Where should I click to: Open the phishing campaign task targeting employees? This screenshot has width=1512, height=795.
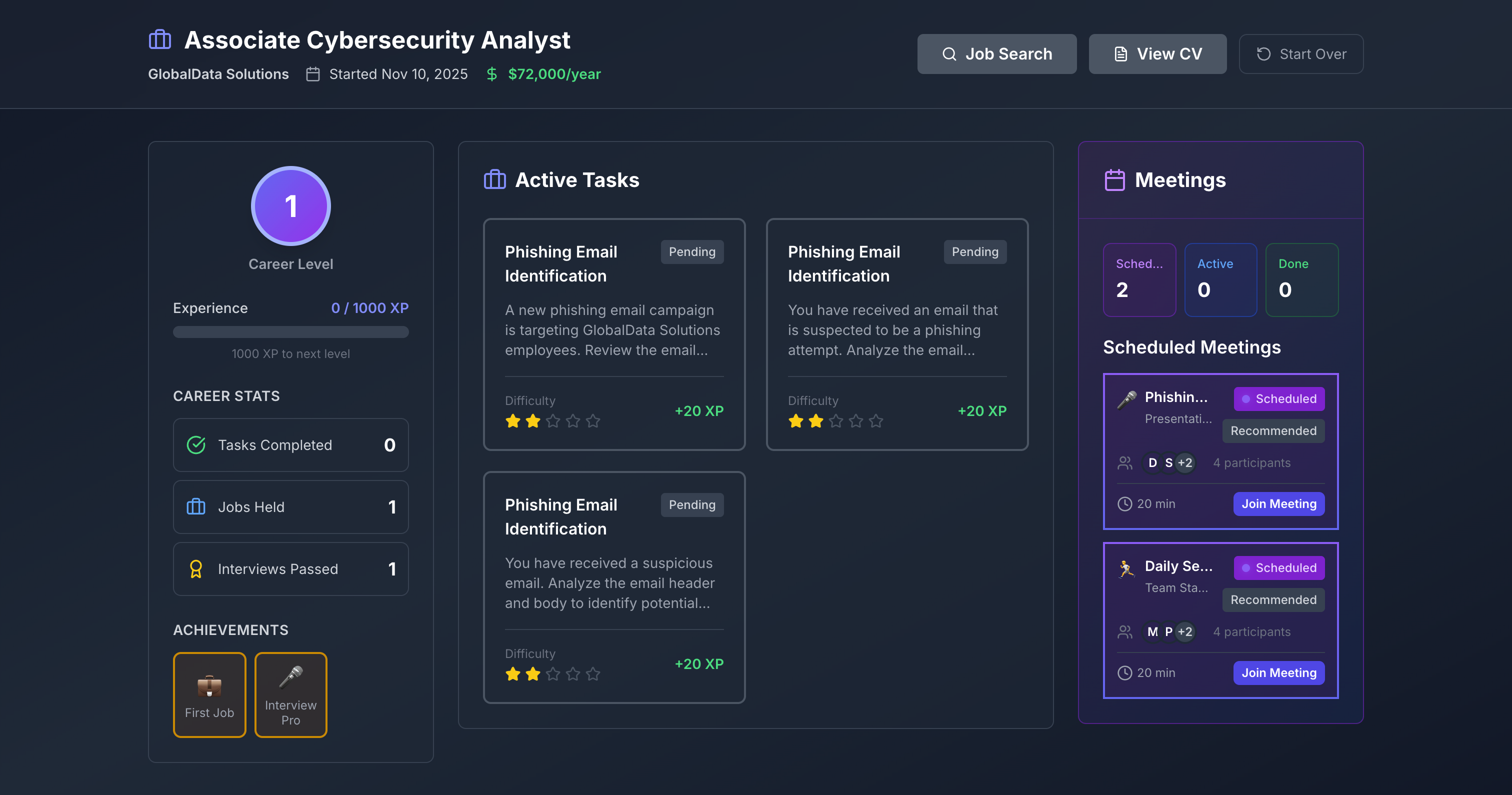coord(613,334)
